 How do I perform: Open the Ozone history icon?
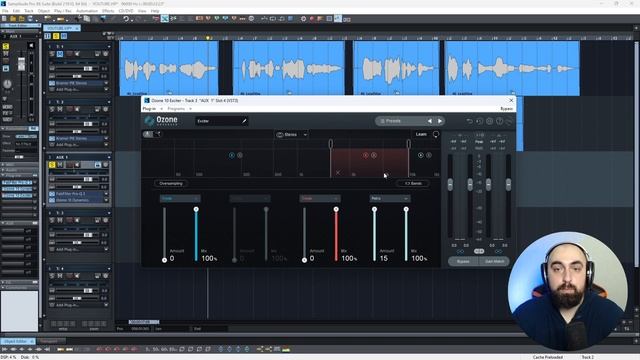480,121
